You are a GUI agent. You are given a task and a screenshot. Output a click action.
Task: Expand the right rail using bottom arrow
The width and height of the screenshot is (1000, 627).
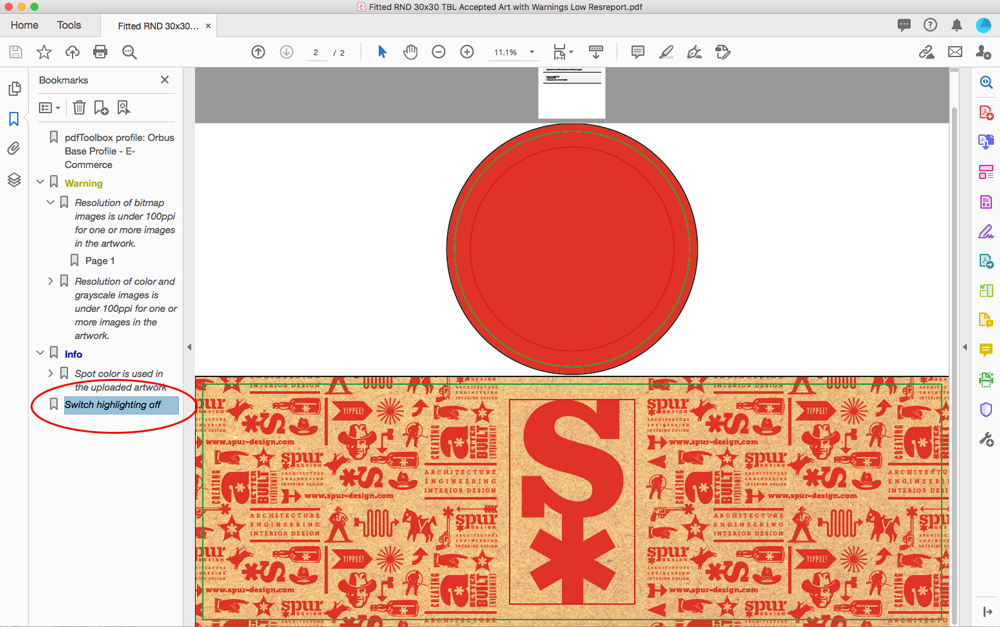point(987,612)
